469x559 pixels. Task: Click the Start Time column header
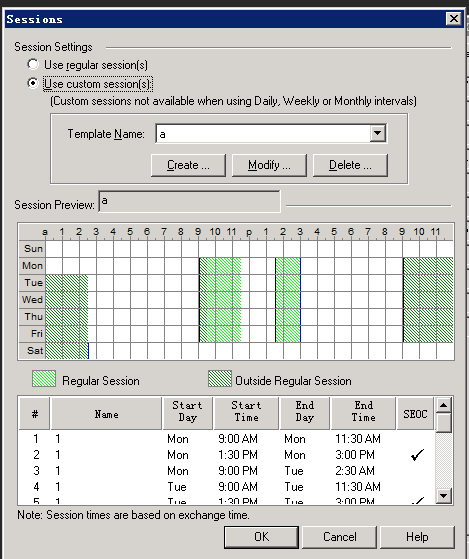(x=246, y=414)
